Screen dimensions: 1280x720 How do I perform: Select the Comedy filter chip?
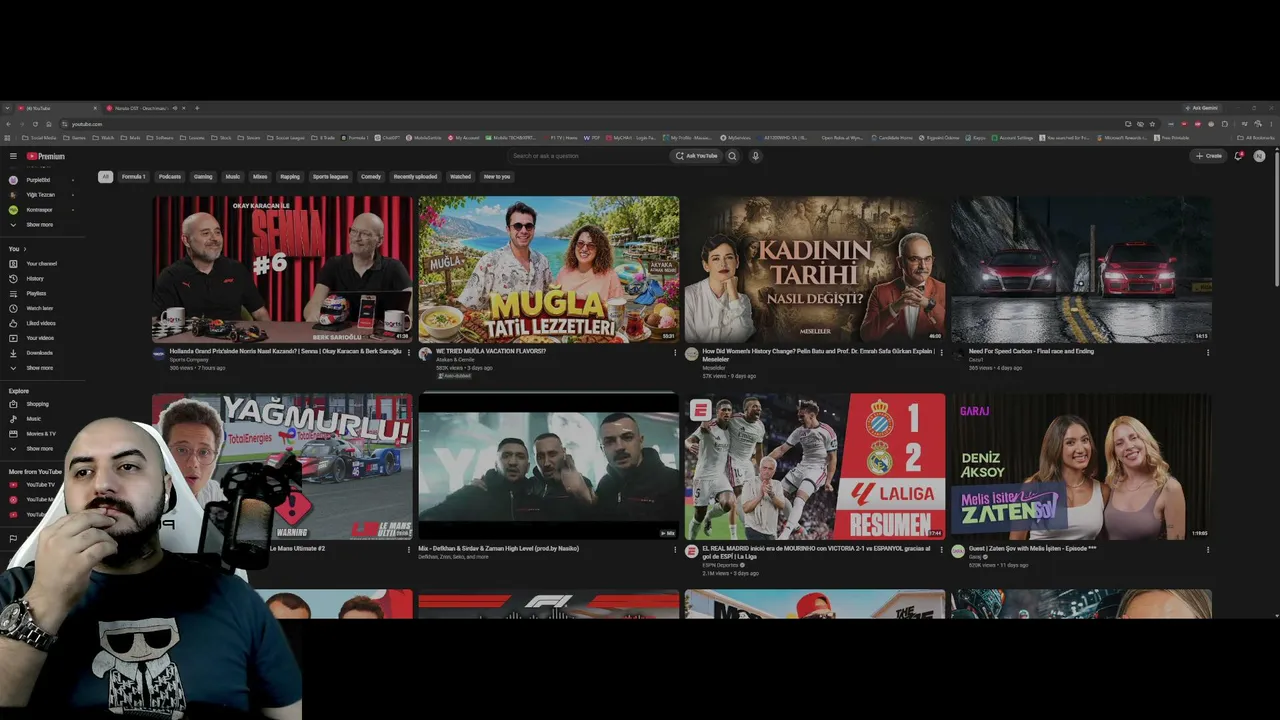[x=371, y=177]
